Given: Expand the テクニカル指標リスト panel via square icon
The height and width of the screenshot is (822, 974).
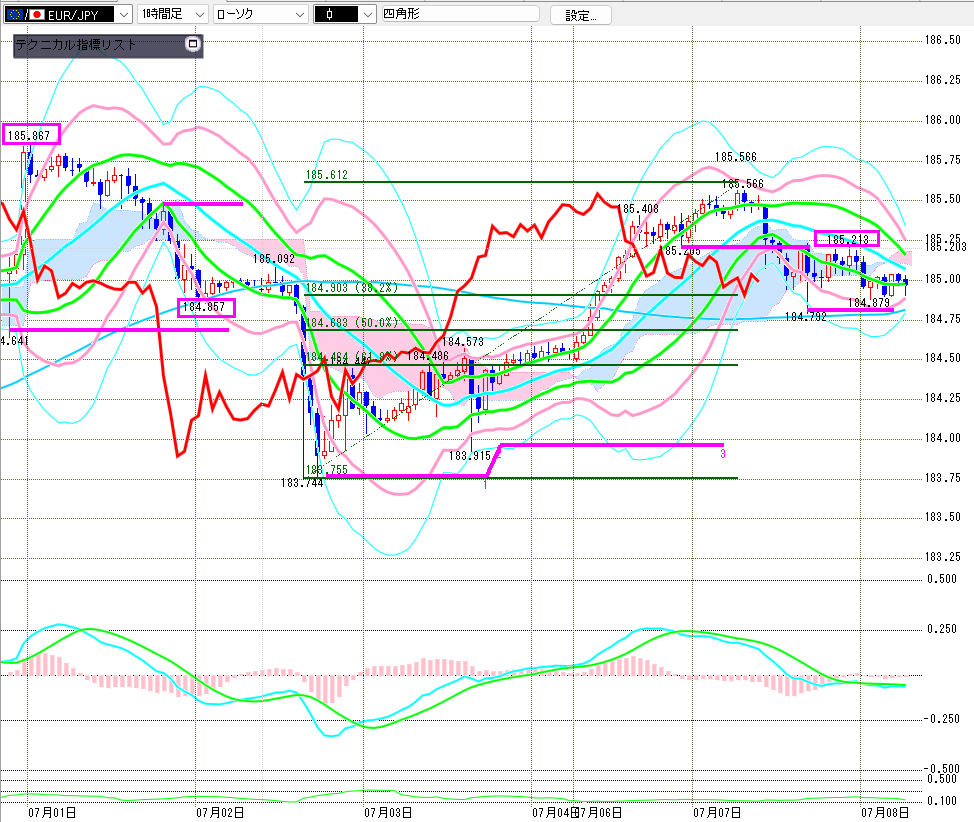Looking at the screenshot, I should tap(193, 44).
